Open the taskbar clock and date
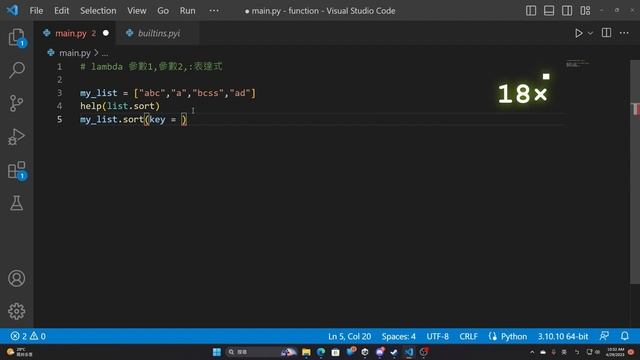This screenshot has height=360, width=640. tap(615, 352)
